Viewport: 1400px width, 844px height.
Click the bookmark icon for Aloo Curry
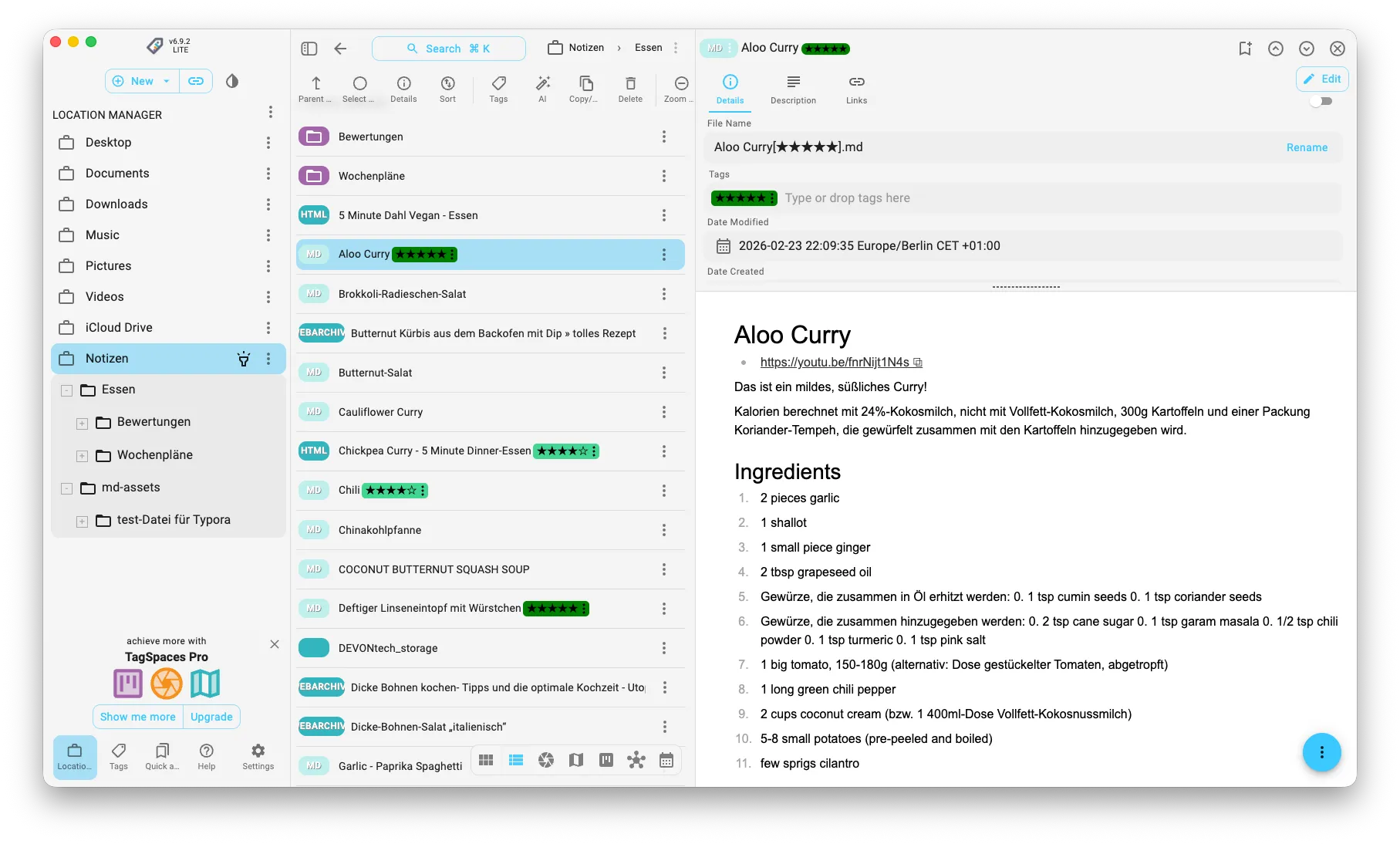[x=1245, y=49]
